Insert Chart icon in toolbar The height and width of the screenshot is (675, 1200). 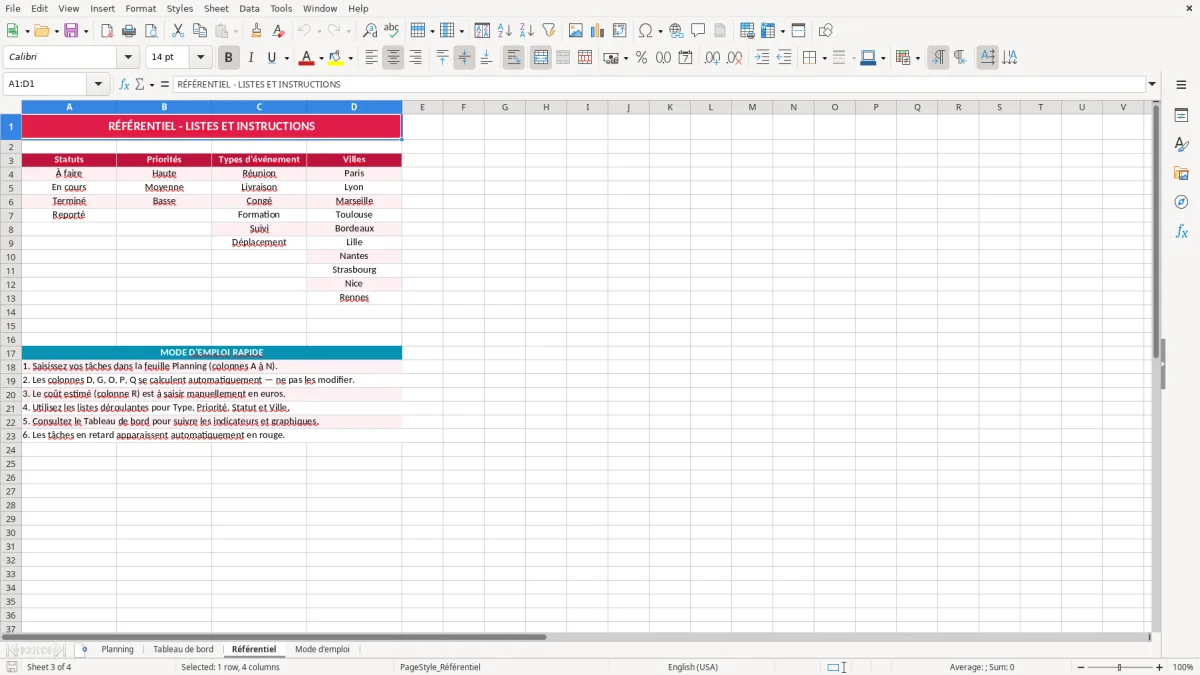pyautogui.click(x=598, y=31)
